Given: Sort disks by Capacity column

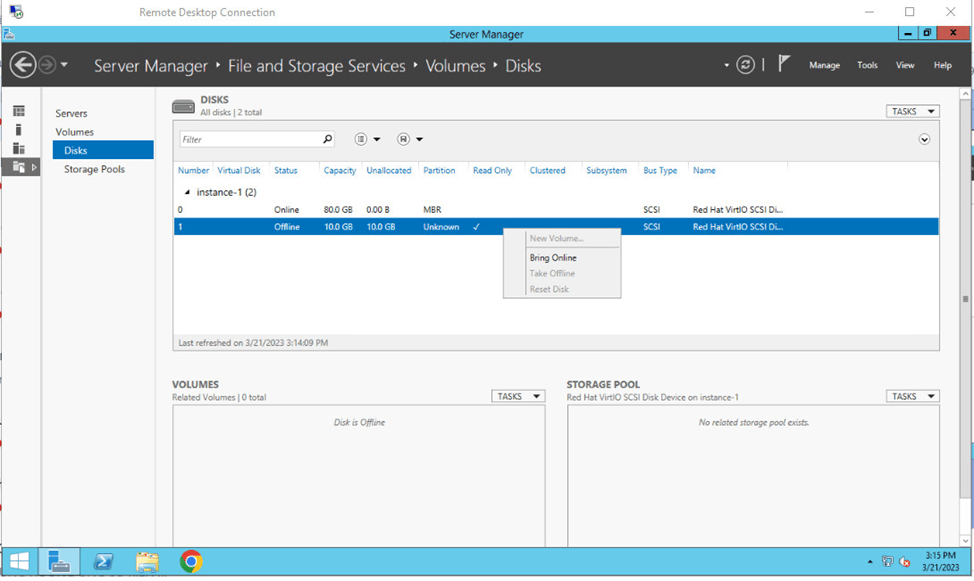Looking at the screenshot, I should click(x=340, y=170).
